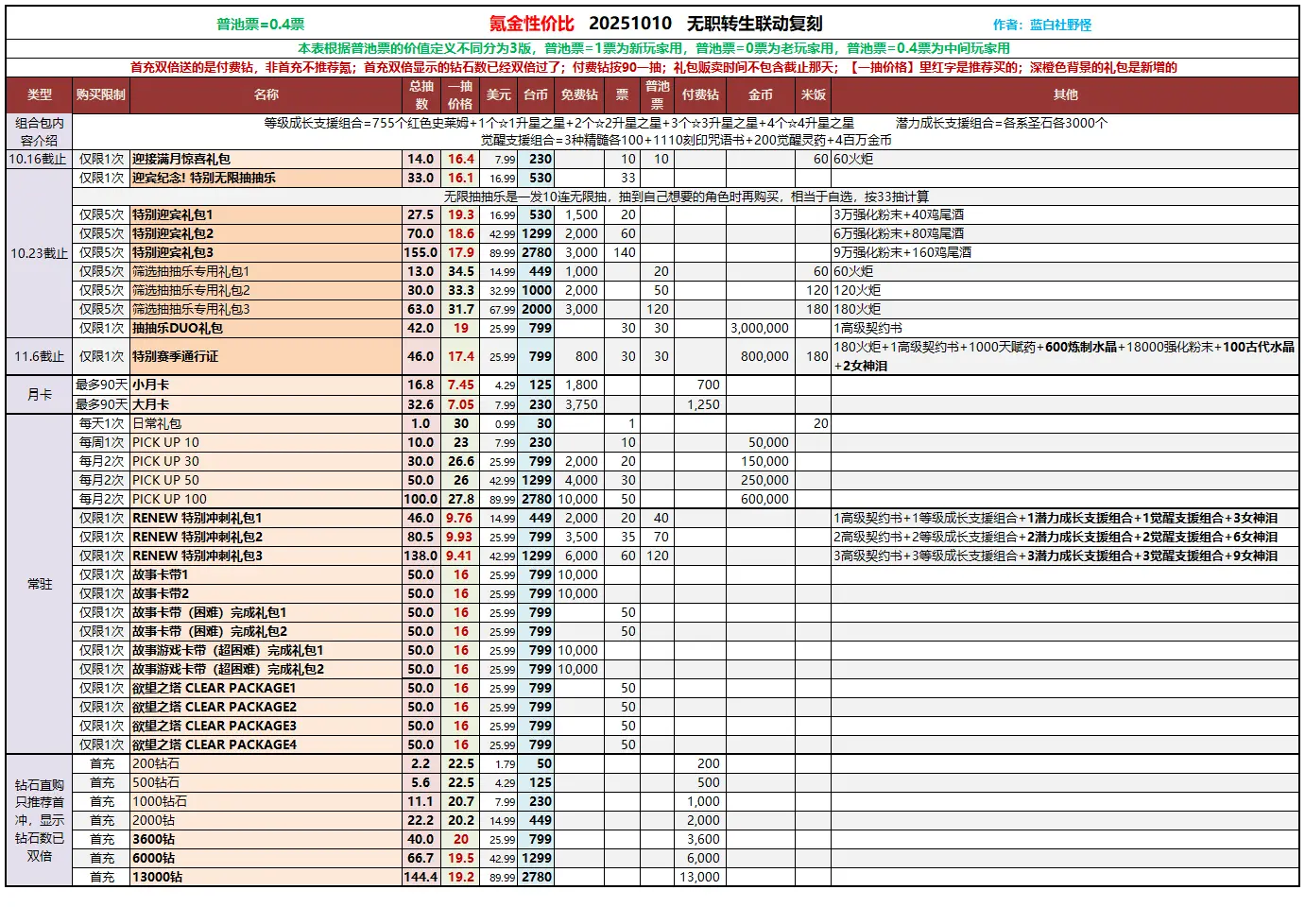The image size is (1305, 924).
Task: Click the 特别赛季通行证 row name
Action: (x=175, y=356)
